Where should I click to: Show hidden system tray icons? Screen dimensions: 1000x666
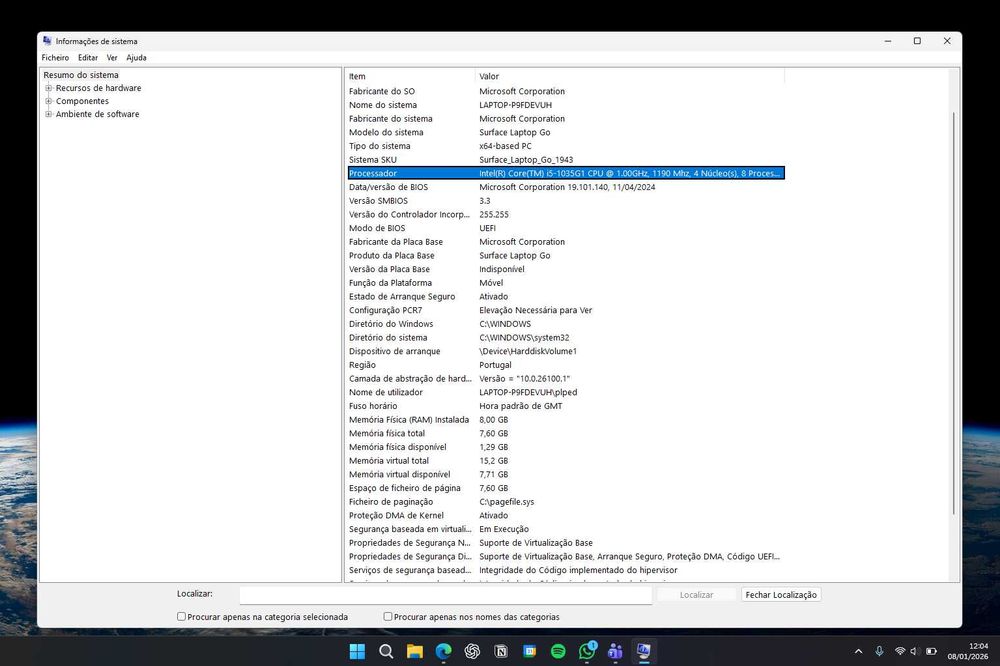858,651
